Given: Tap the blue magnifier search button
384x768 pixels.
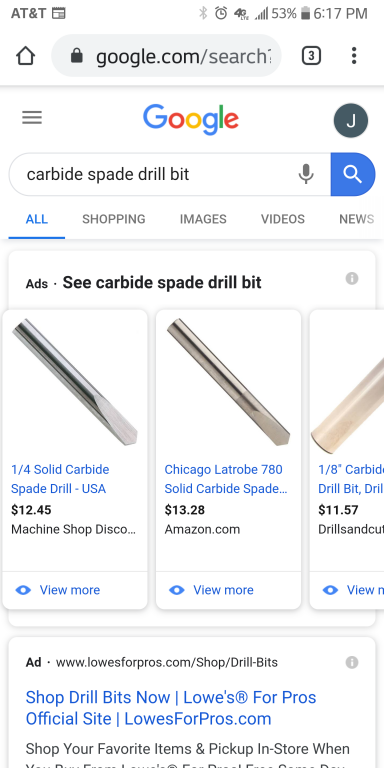Looking at the screenshot, I should pos(353,174).
